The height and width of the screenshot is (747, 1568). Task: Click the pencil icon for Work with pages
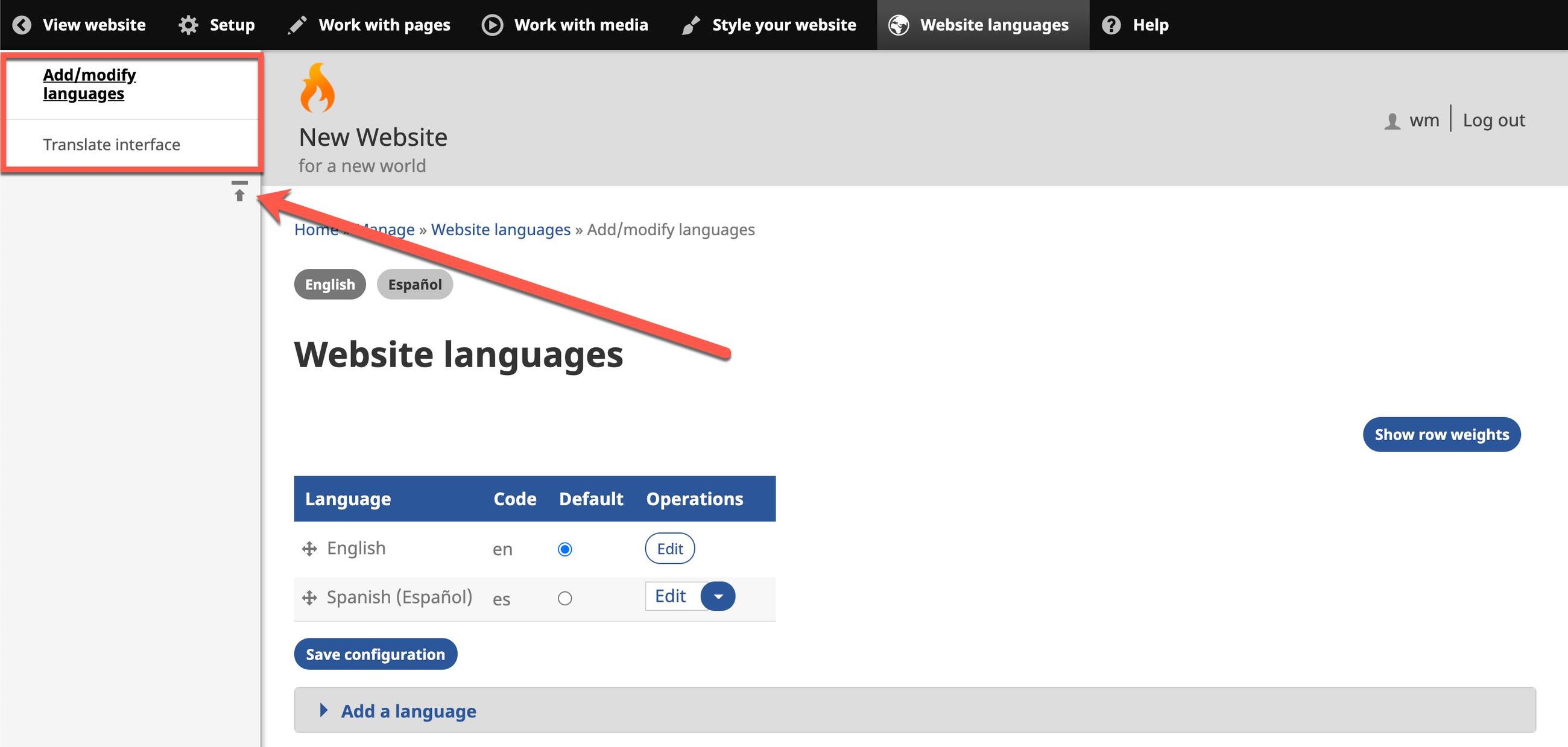click(x=297, y=25)
